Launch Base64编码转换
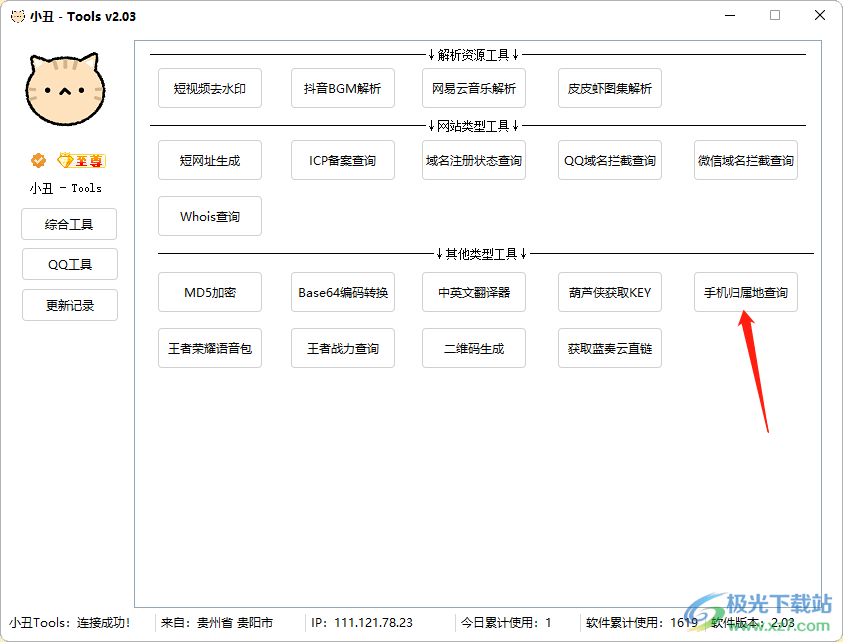Image resolution: width=843 pixels, height=642 pixels. click(342, 292)
